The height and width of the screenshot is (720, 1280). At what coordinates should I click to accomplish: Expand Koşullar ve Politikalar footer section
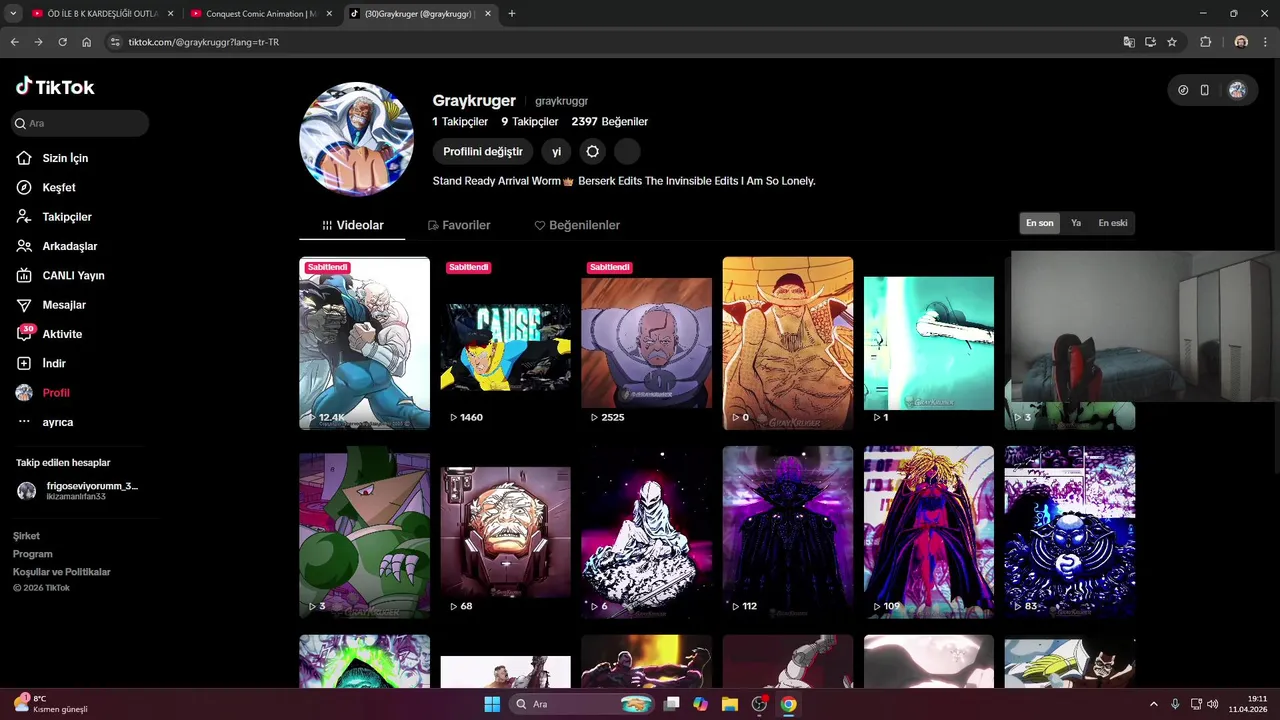(61, 572)
